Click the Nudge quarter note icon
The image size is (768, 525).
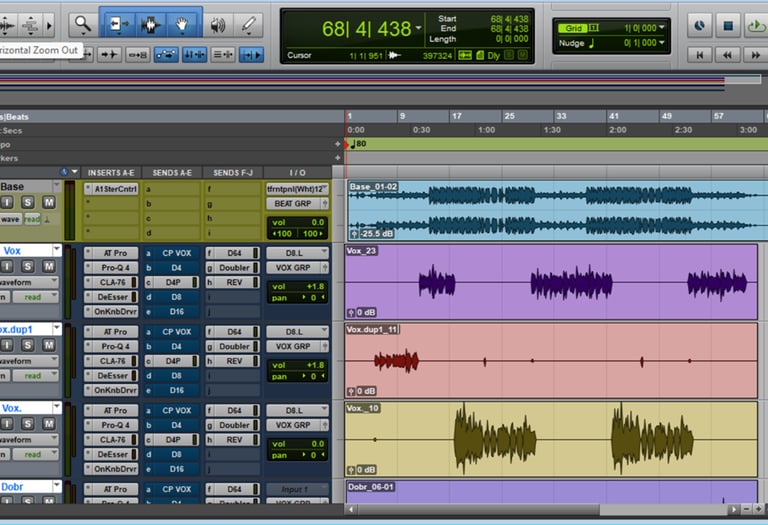pyautogui.click(x=592, y=43)
